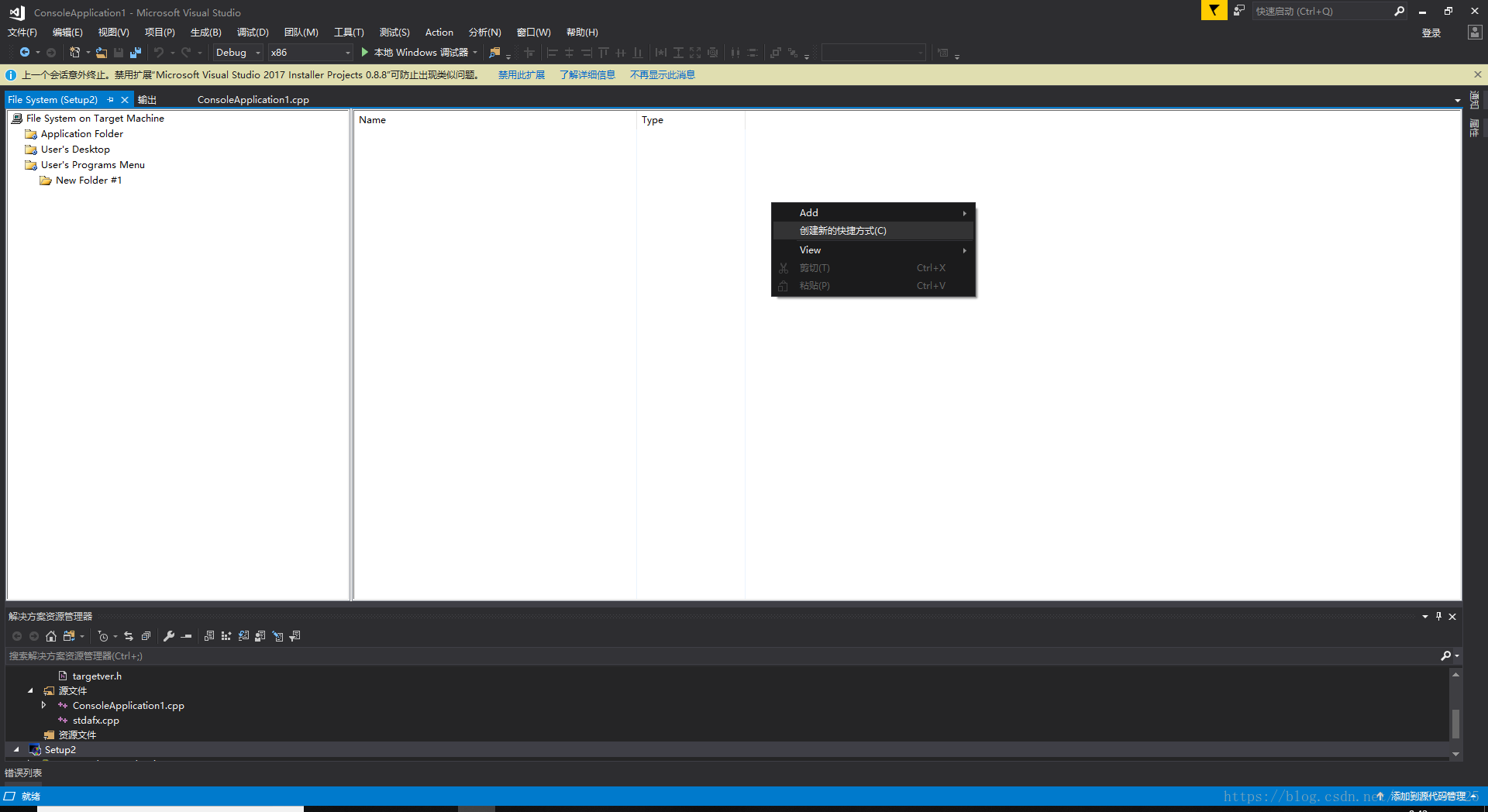Click 登录 to sign in

pos(1431,33)
